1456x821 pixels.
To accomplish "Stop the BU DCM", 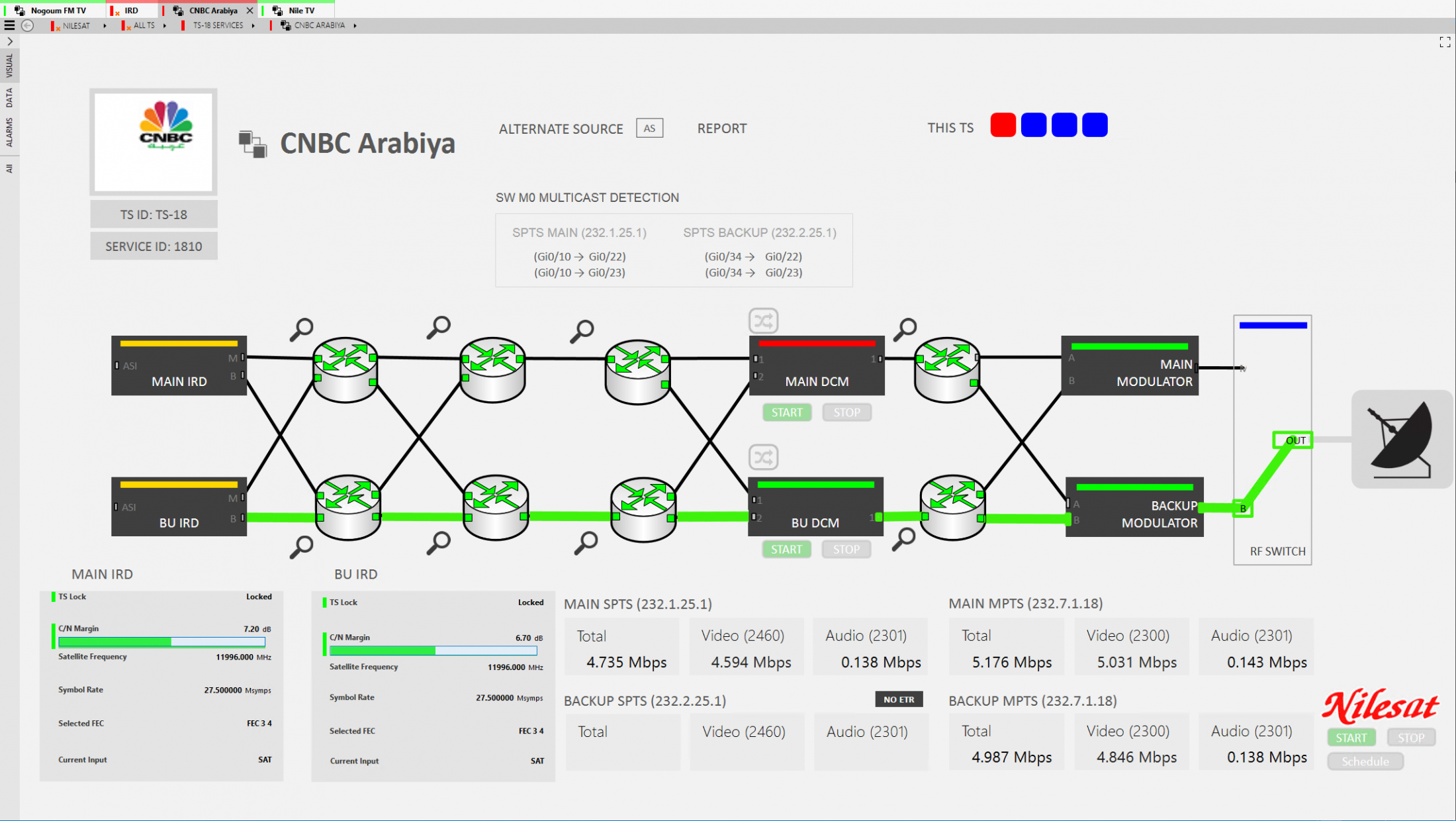I will click(846, 550).
